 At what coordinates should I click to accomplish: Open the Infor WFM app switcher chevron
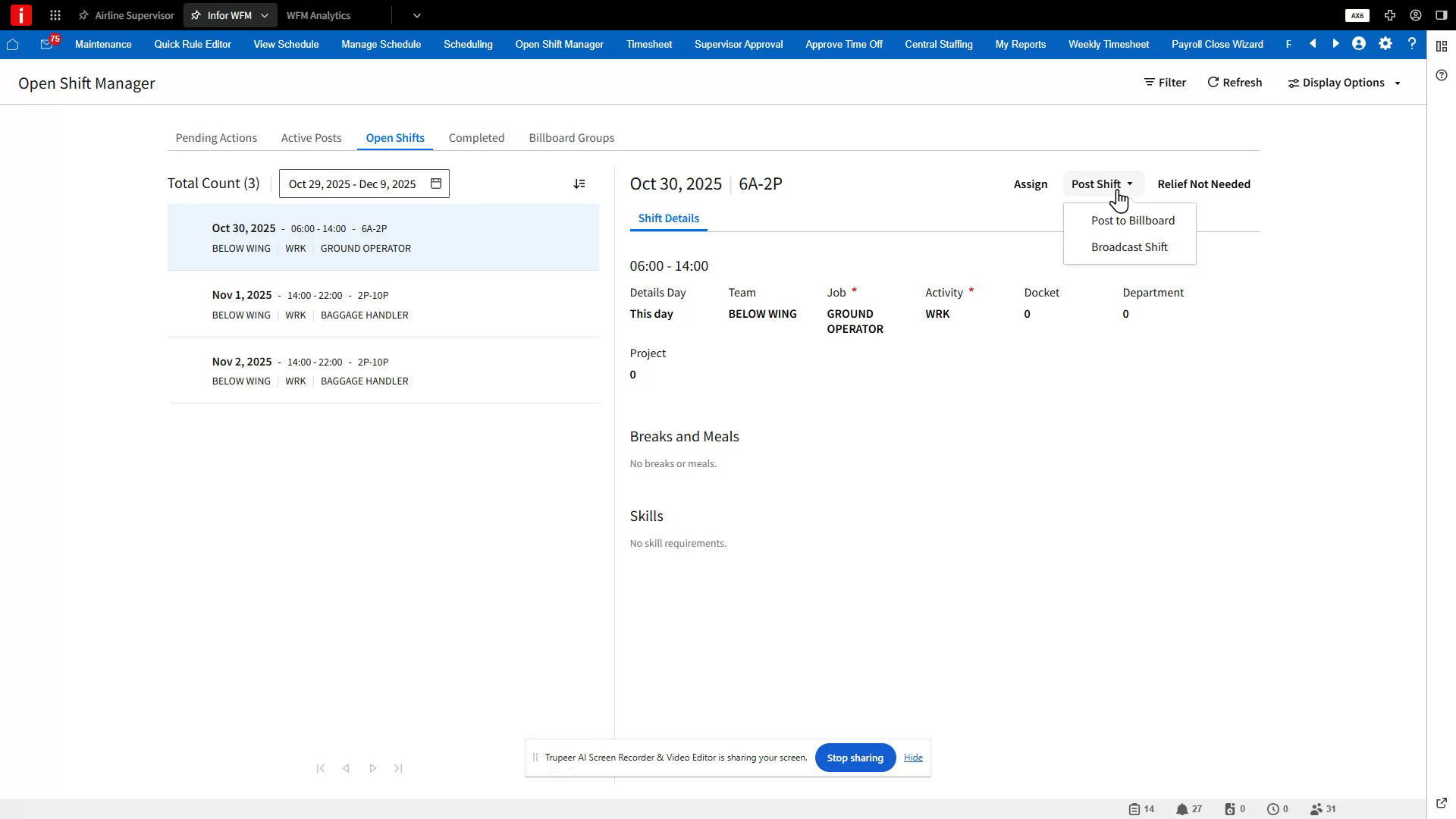(264, 15)
